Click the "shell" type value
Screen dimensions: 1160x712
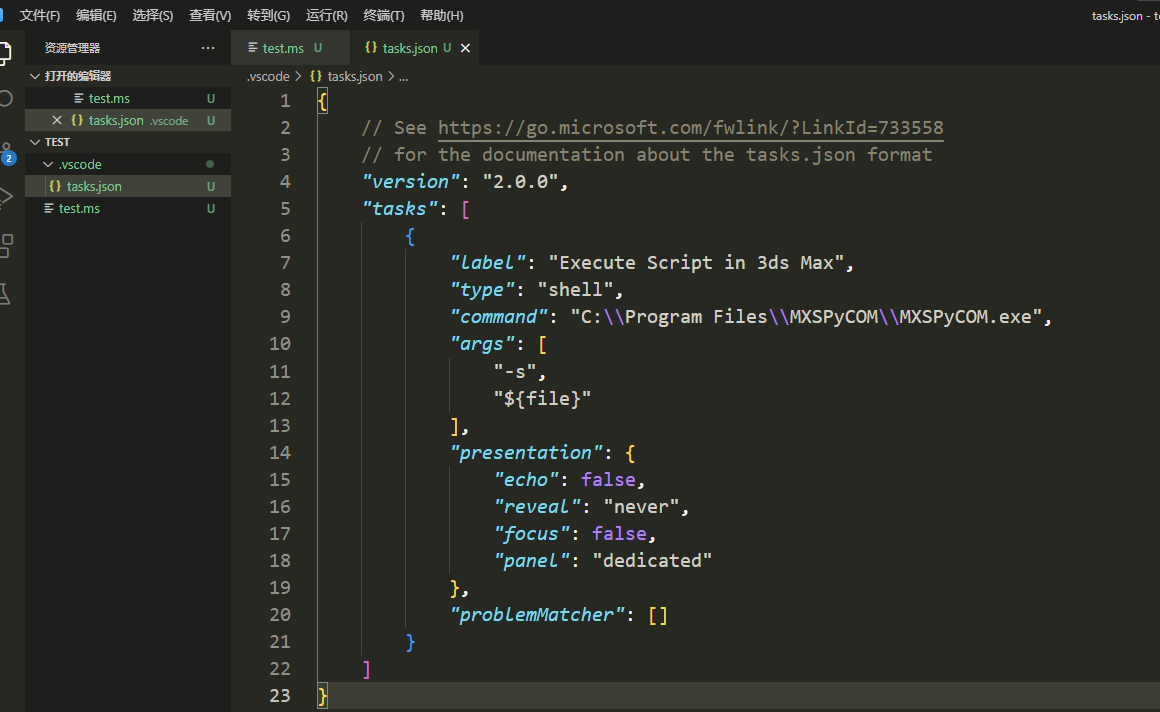576,290
